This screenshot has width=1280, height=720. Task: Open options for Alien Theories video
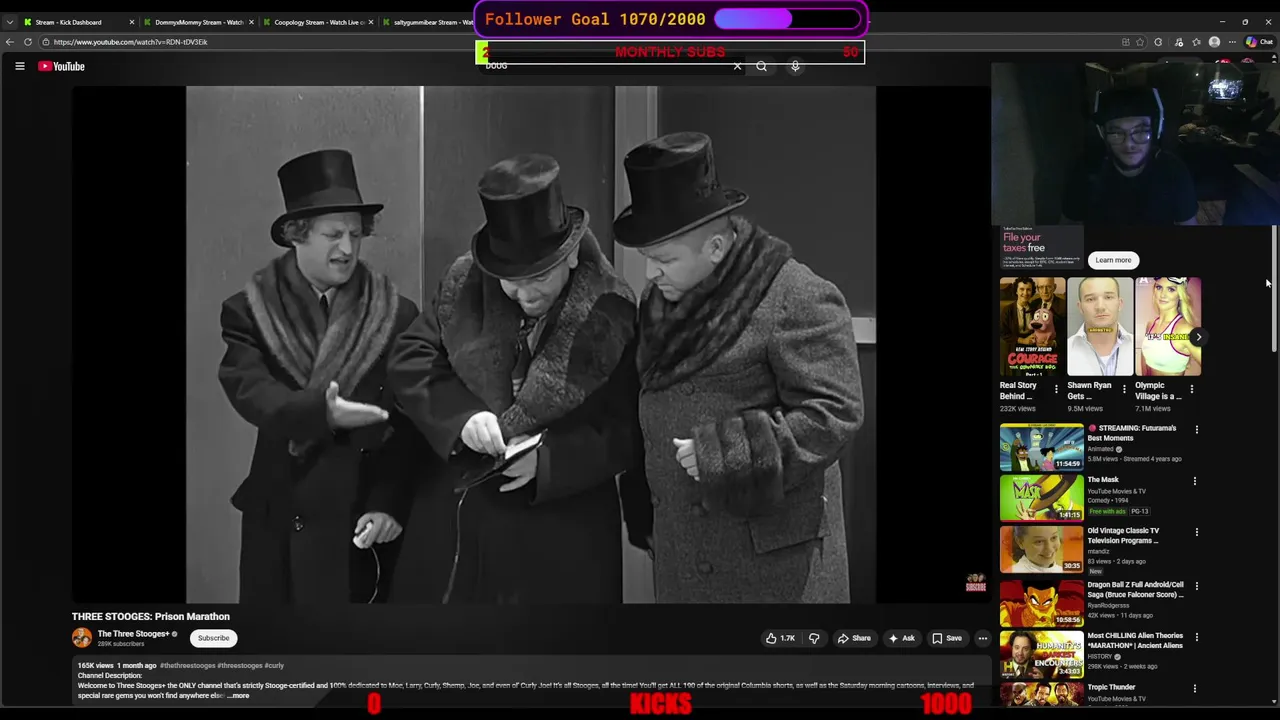(1196, 637)
